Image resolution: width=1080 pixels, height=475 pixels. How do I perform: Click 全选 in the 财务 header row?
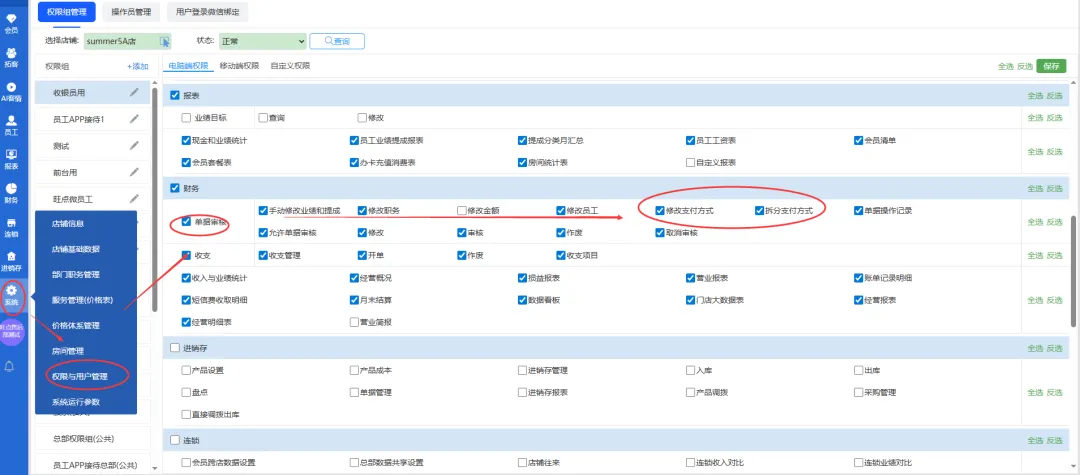[x=1035, y=188]
